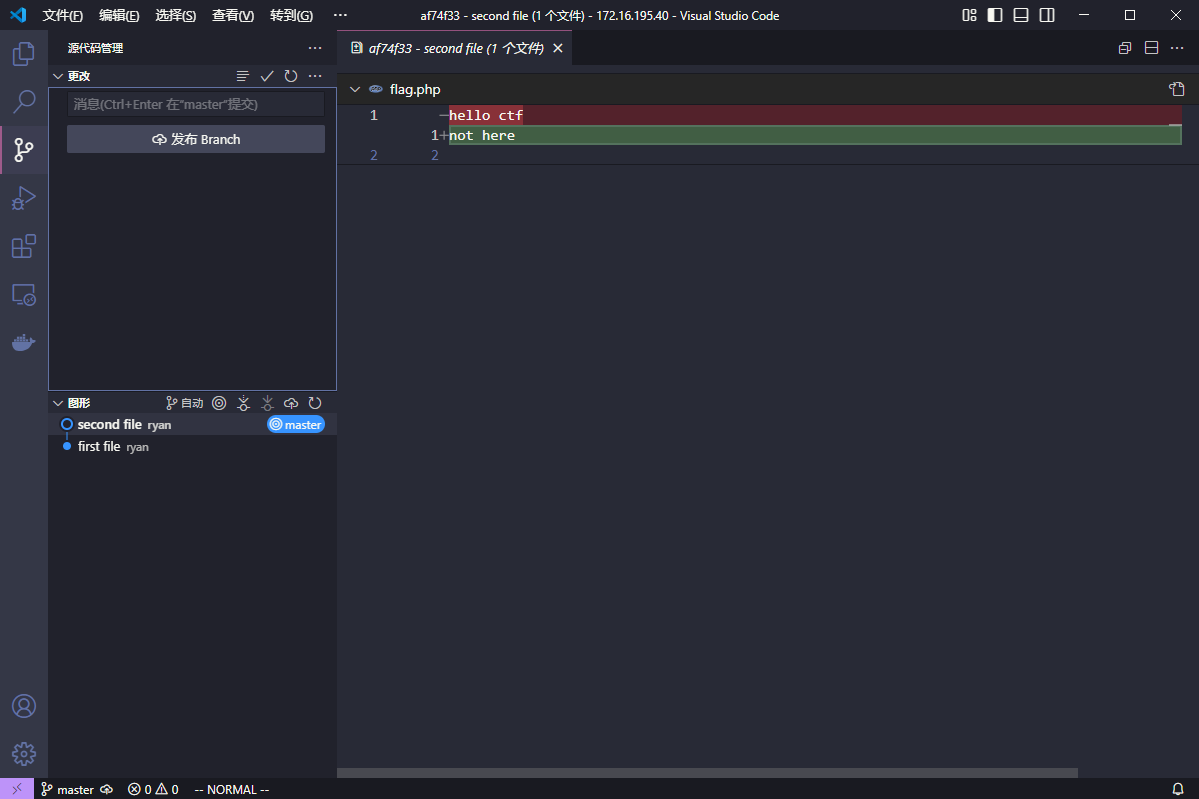The height and width of the screenshot is (799, 1199).
Task: Click the pull icon in 图形 header
Action: [267, 403]
